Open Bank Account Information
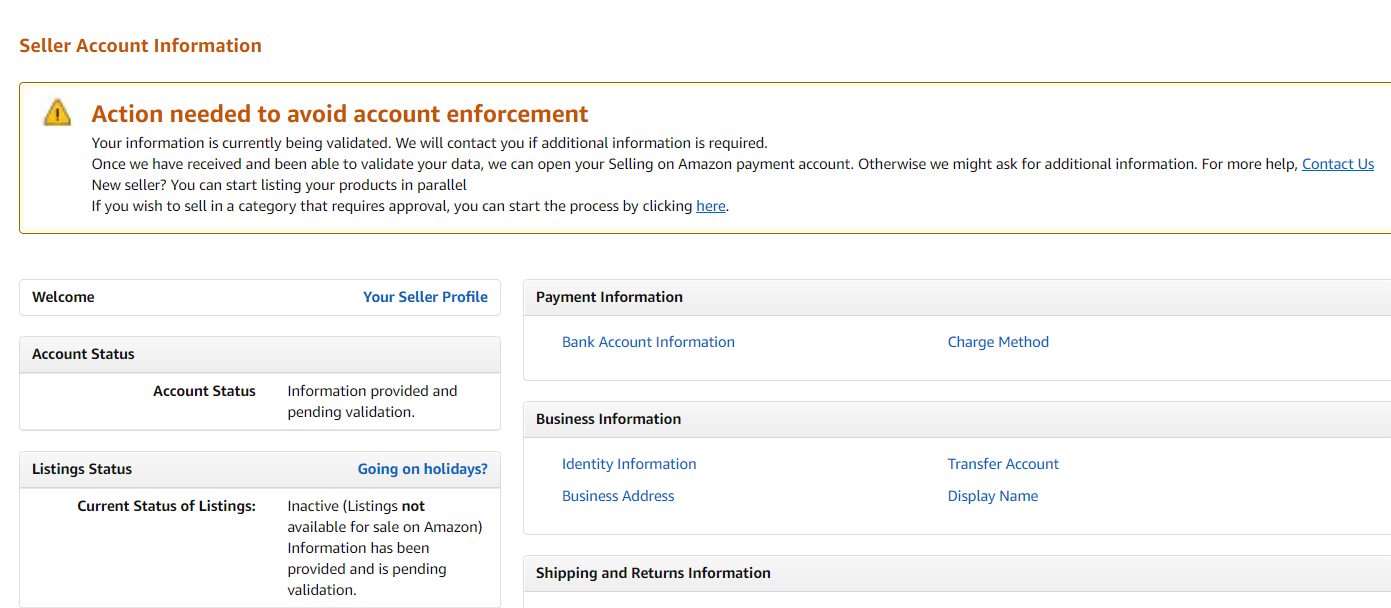Screen dimensions: 1391x608 648,342
